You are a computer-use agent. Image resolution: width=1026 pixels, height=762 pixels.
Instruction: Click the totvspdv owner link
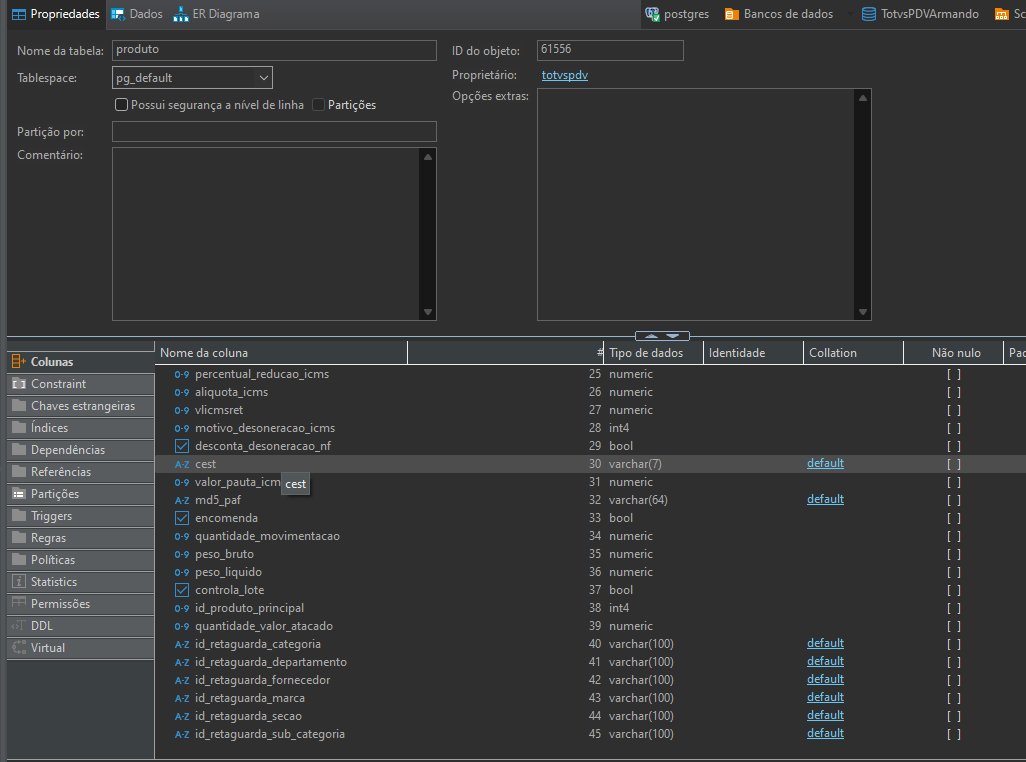(x=565, y=75)
